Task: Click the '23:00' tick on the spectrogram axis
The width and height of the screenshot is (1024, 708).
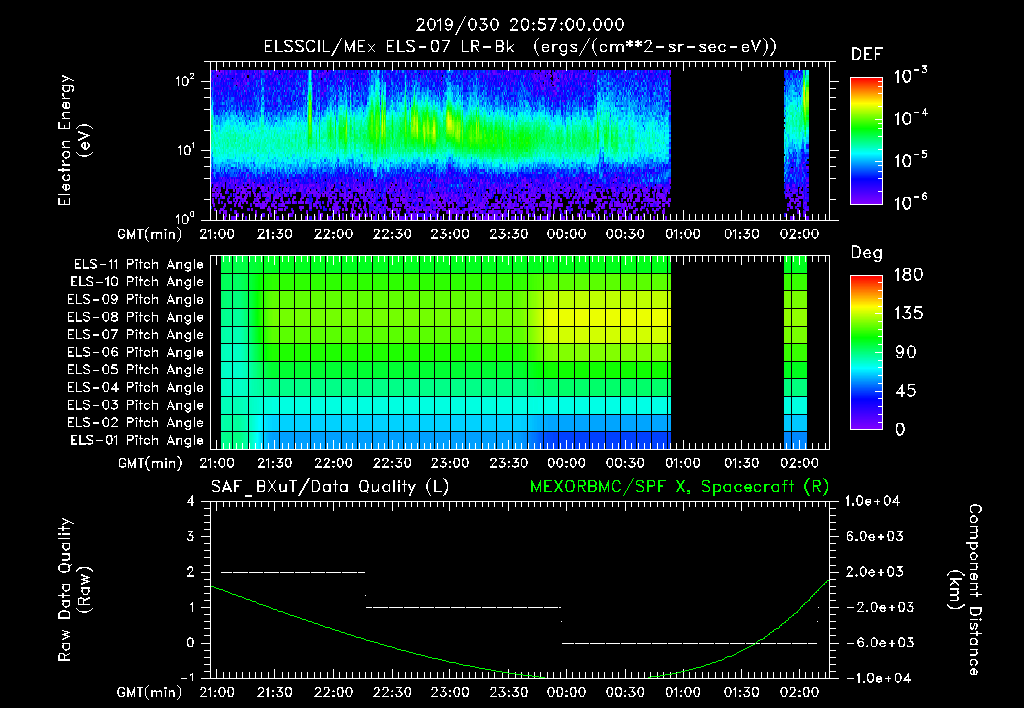Action: pos(450,234)
